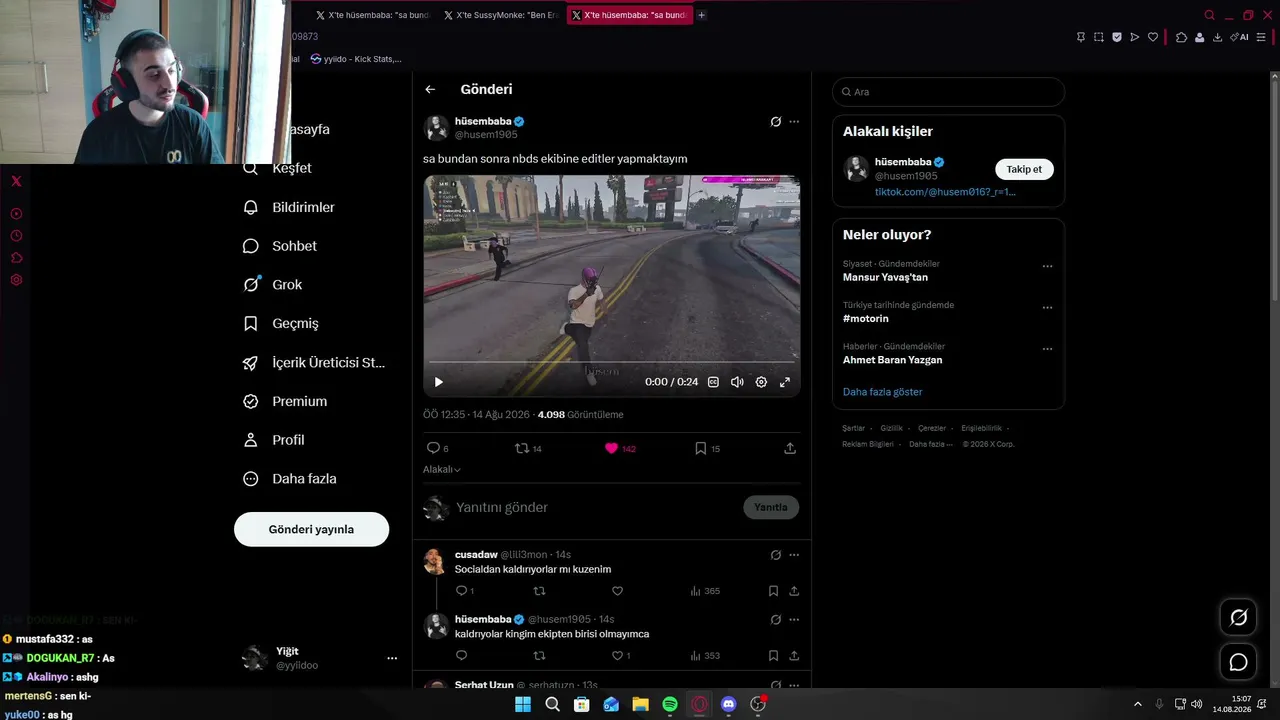1280x720 pixels.
Task: Go back using the arrow beside Gönderi
Action: point(430,89)
